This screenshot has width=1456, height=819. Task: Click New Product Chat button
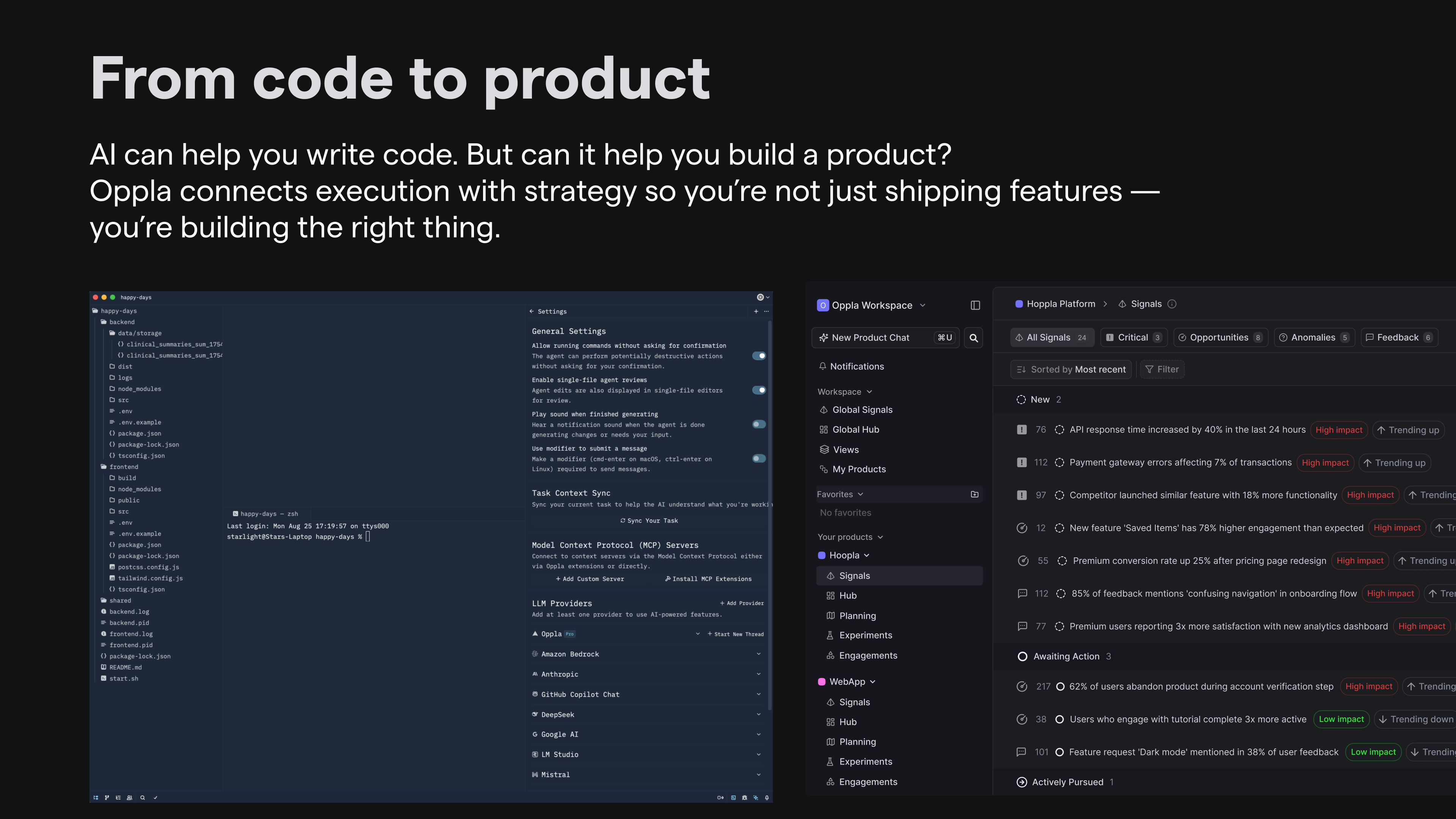point(886,338)
